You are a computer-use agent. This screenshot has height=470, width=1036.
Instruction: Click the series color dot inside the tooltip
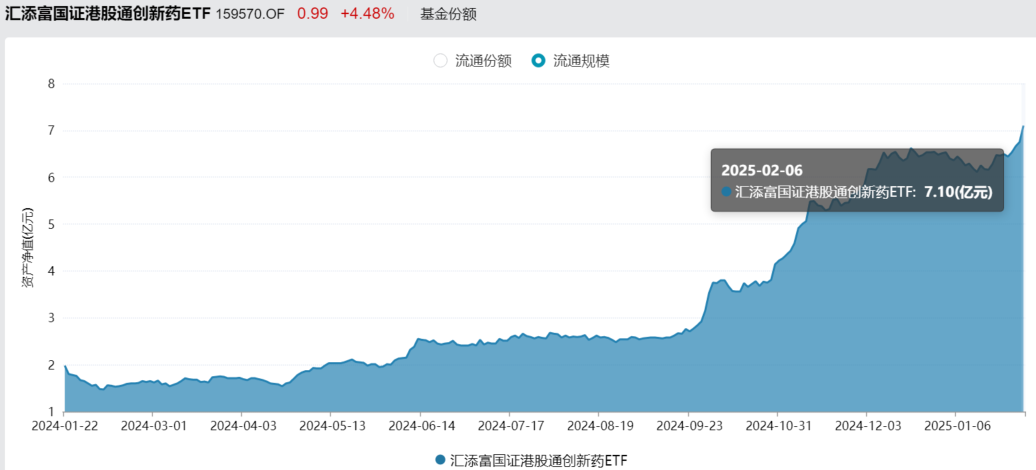727,192
